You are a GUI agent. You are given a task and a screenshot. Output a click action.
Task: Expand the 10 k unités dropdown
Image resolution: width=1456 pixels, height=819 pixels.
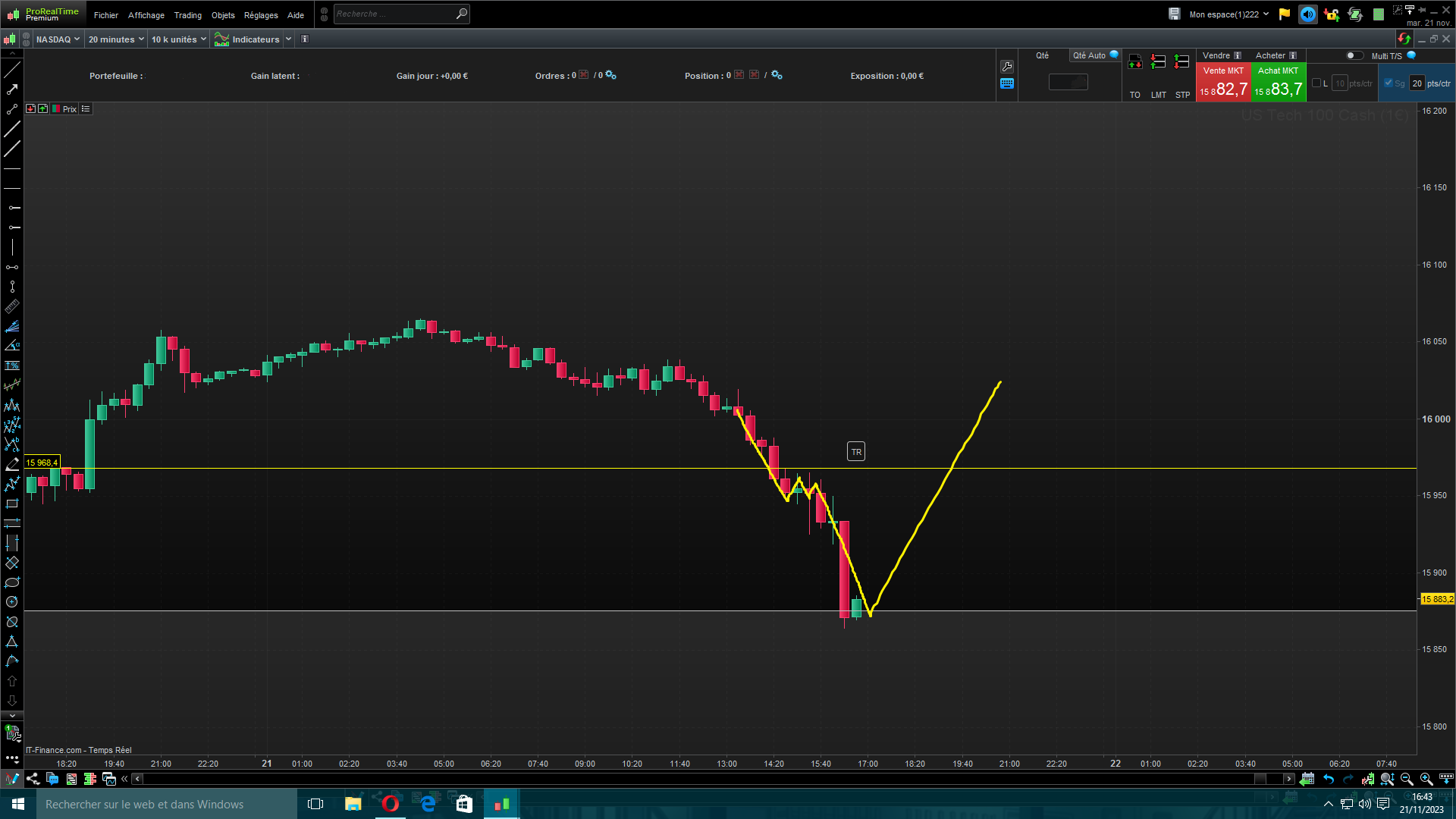[178, 39]
